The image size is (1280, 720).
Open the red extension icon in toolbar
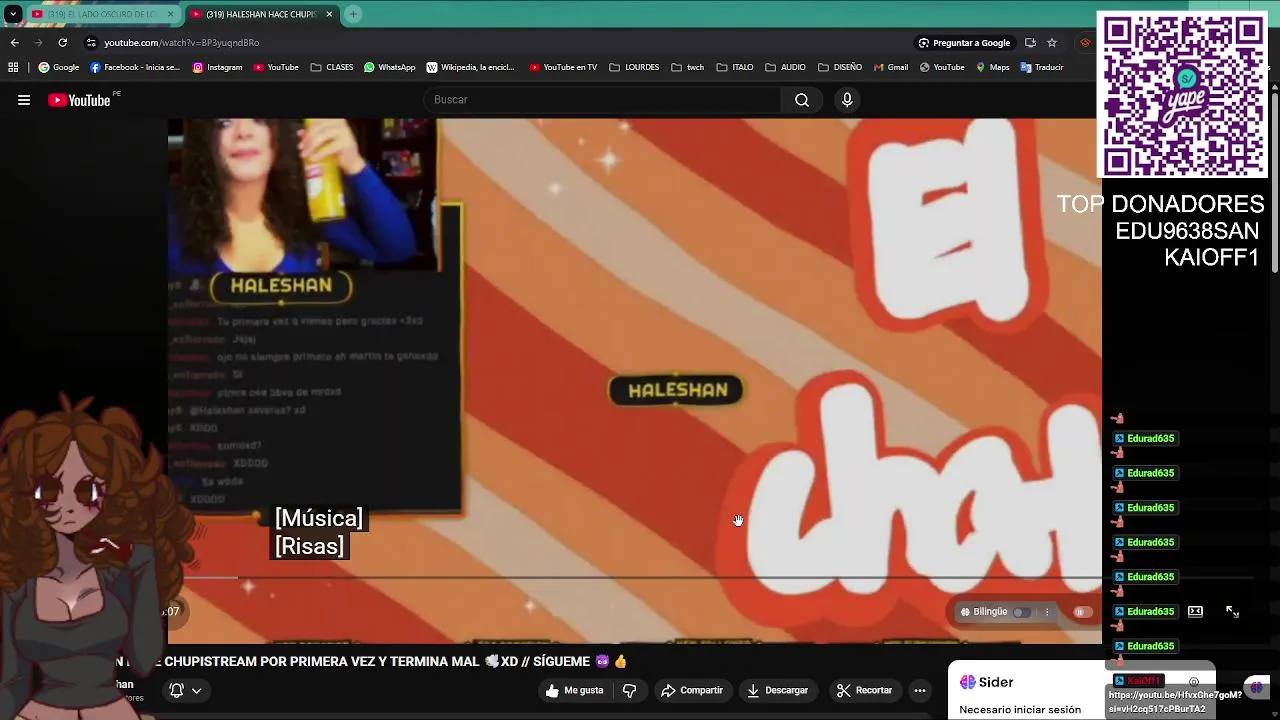1085,43
